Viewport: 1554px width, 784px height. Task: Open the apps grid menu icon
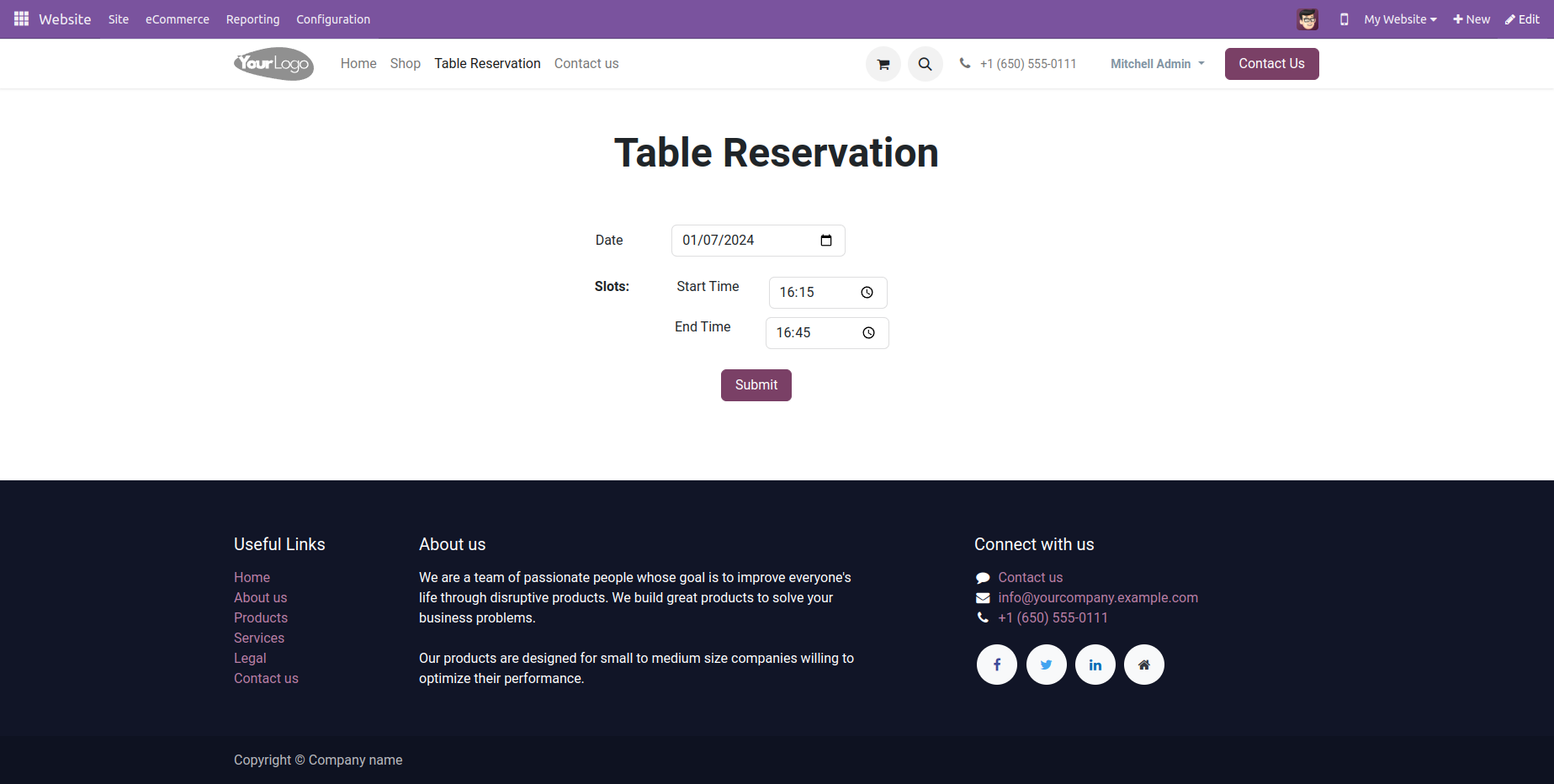click(x=21, y=19)
